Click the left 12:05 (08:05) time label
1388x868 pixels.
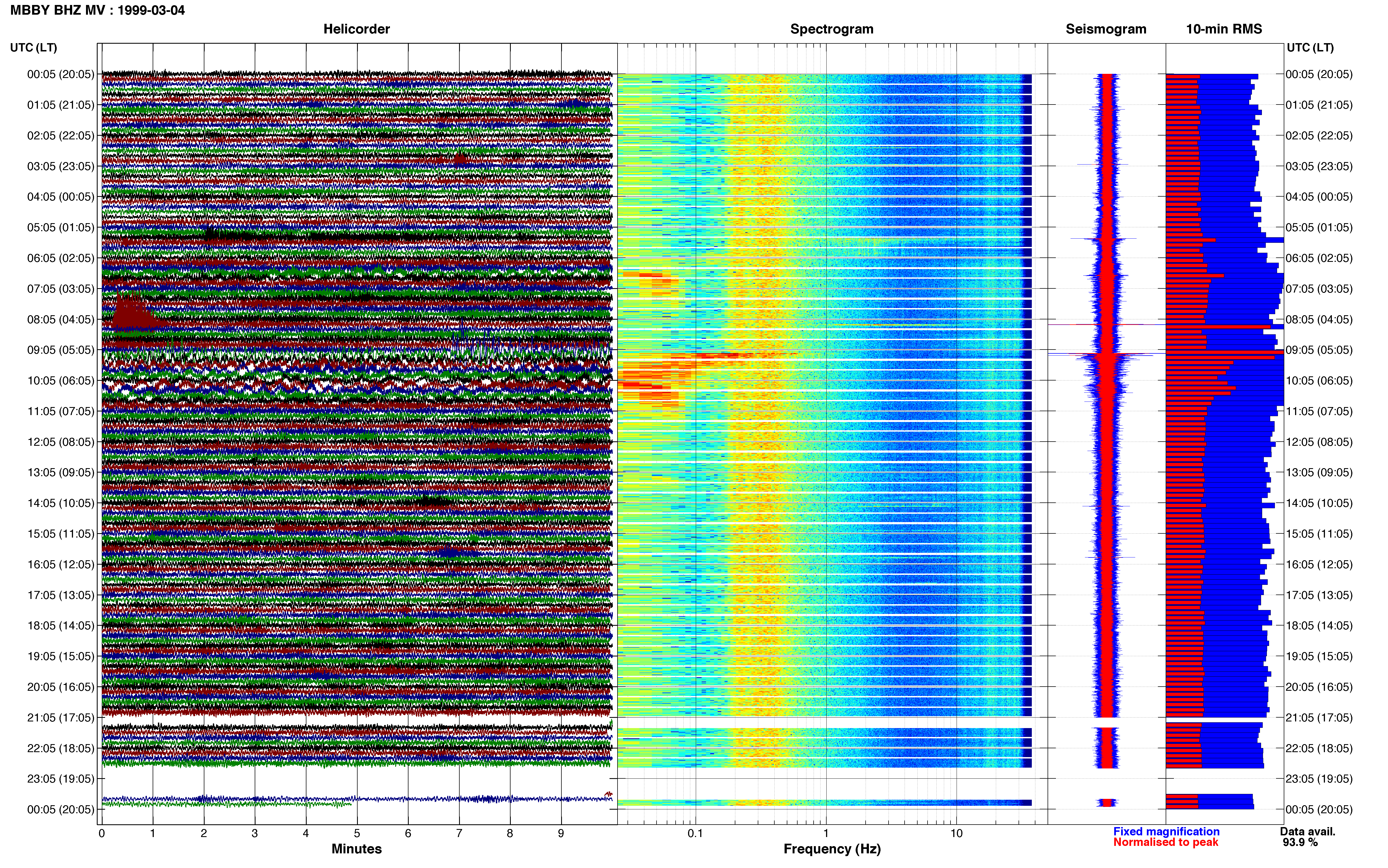click(x=60, y=442)
